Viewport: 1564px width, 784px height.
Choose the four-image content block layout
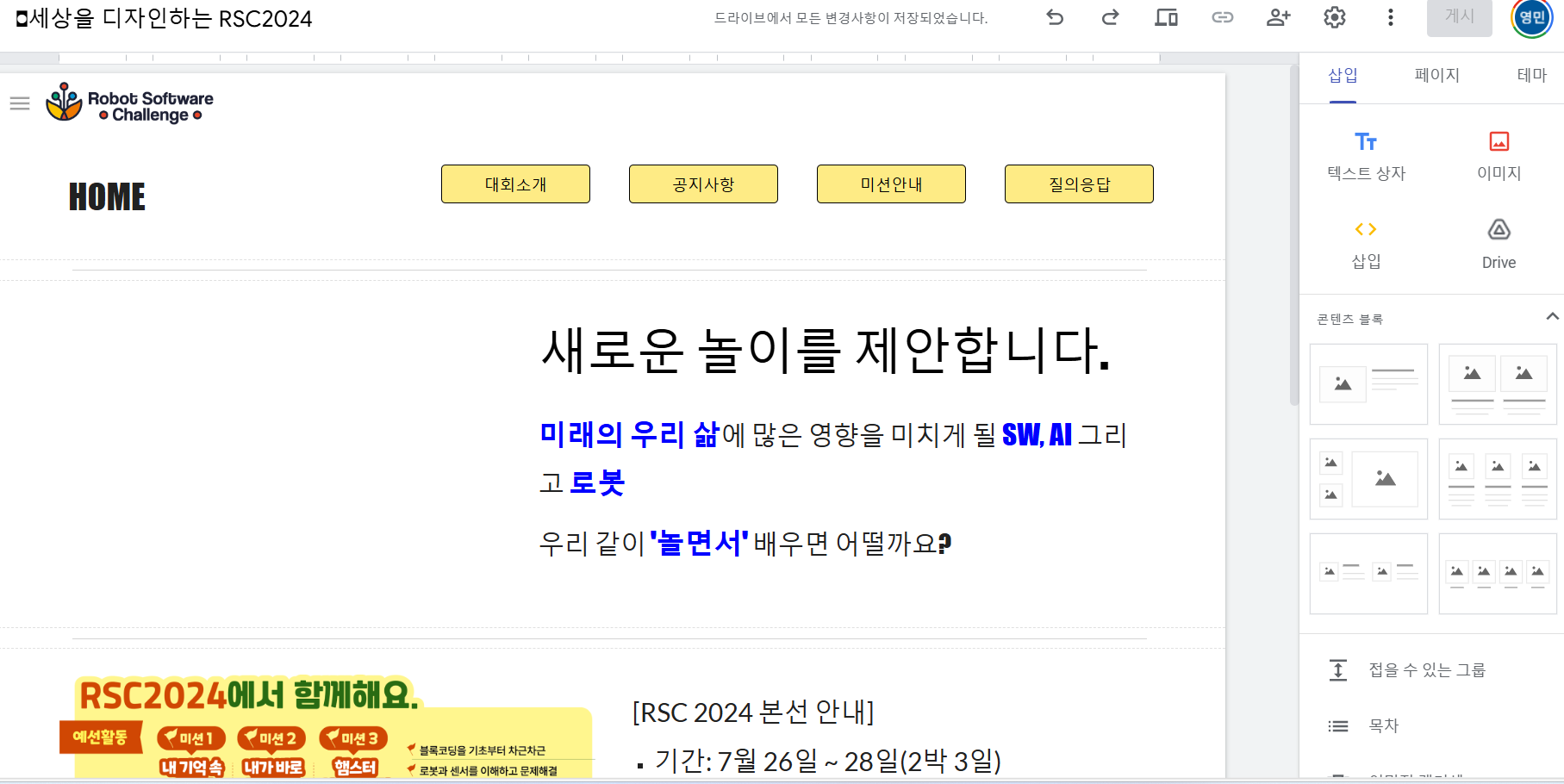[x=1498, y=574]
